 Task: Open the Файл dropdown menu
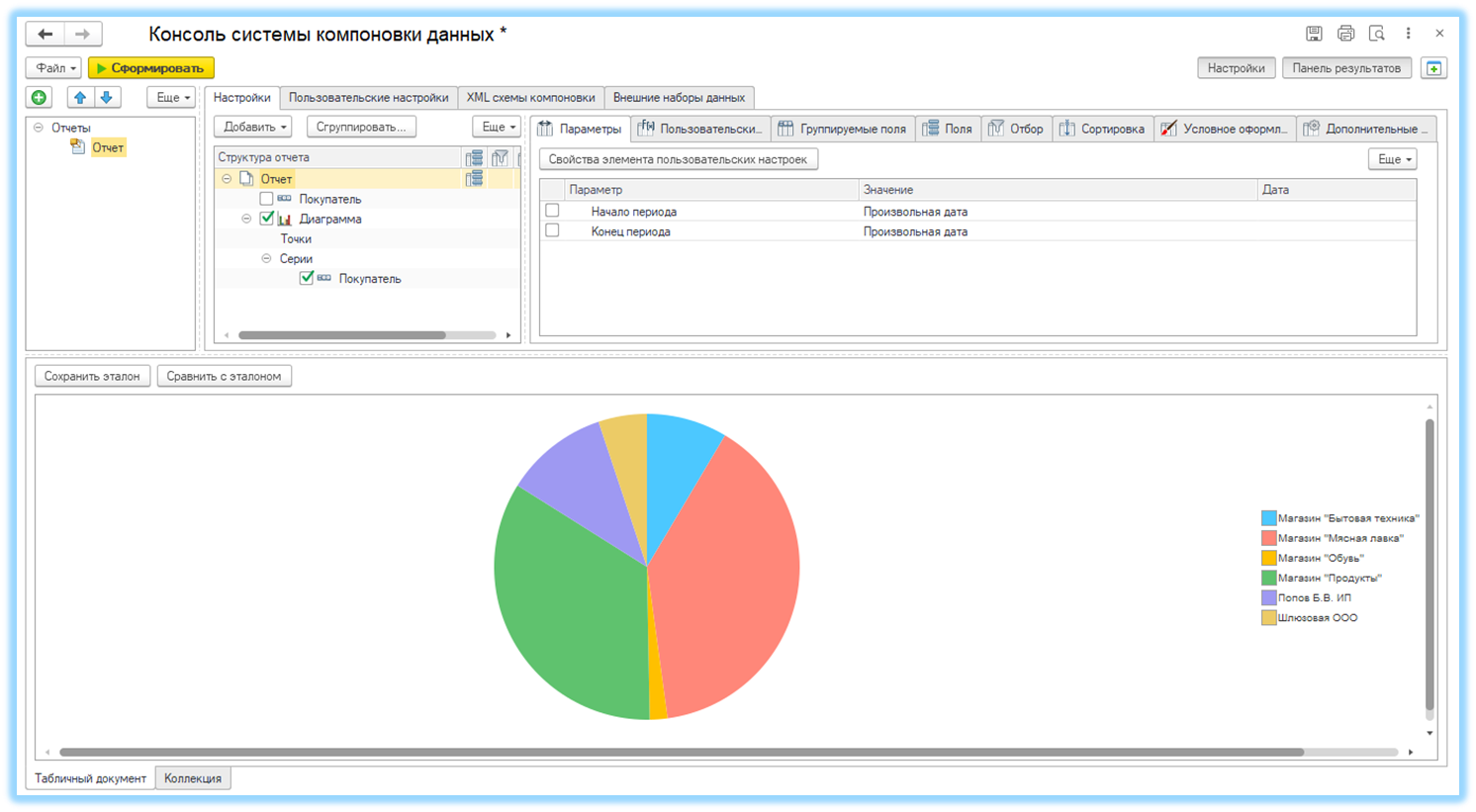coord(54,68)
